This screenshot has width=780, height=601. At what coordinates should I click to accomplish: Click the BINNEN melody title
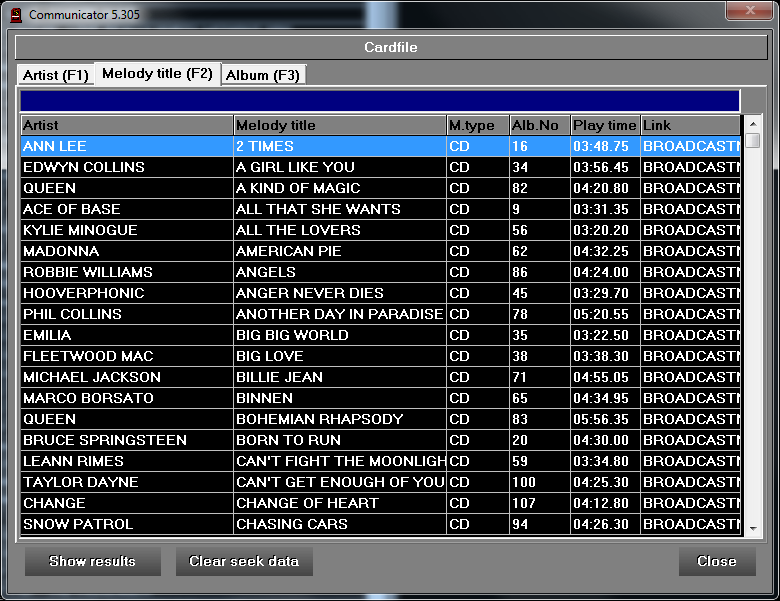pyautogui.click(x=264, y=398)
